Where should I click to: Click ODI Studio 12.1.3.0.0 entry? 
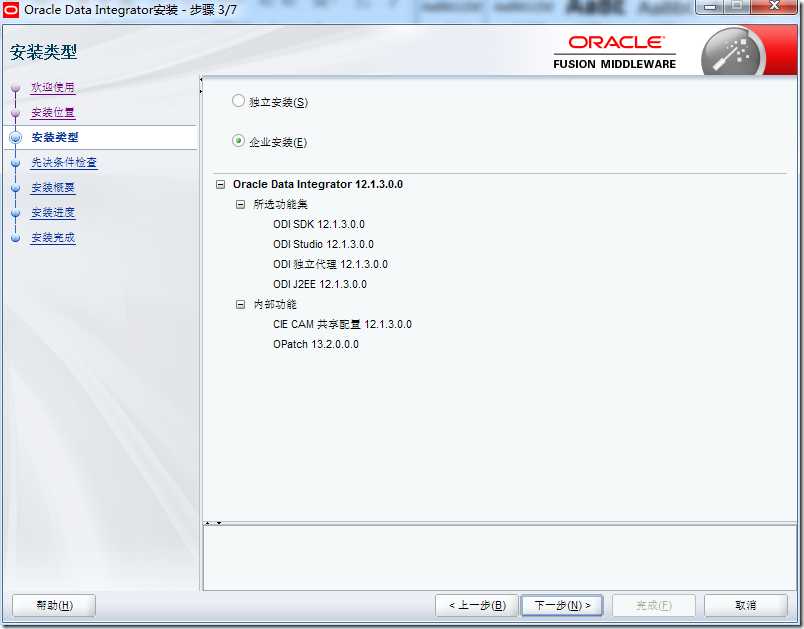point(323,245)
